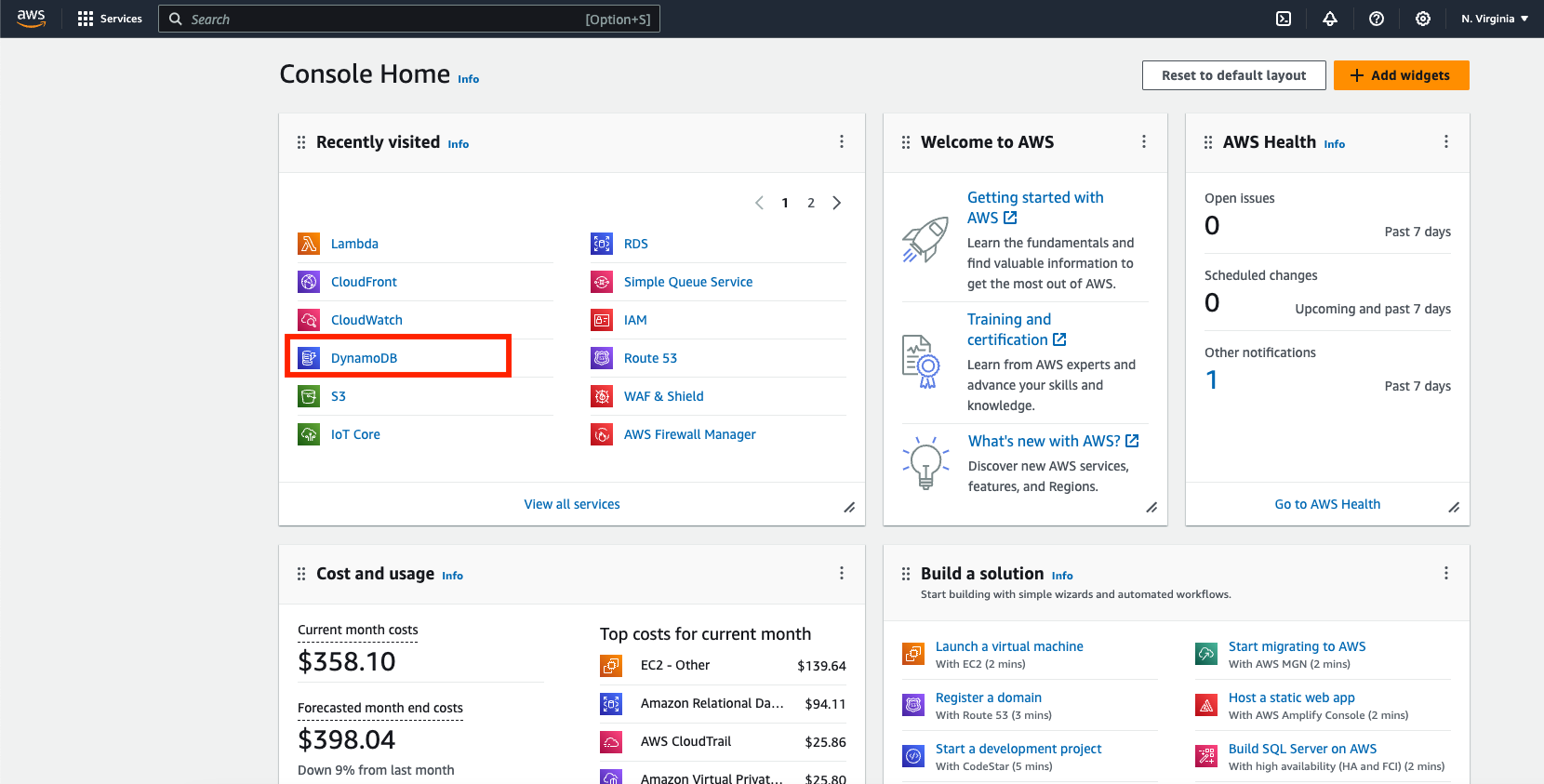Open the DynamoDB service icon

309,358
